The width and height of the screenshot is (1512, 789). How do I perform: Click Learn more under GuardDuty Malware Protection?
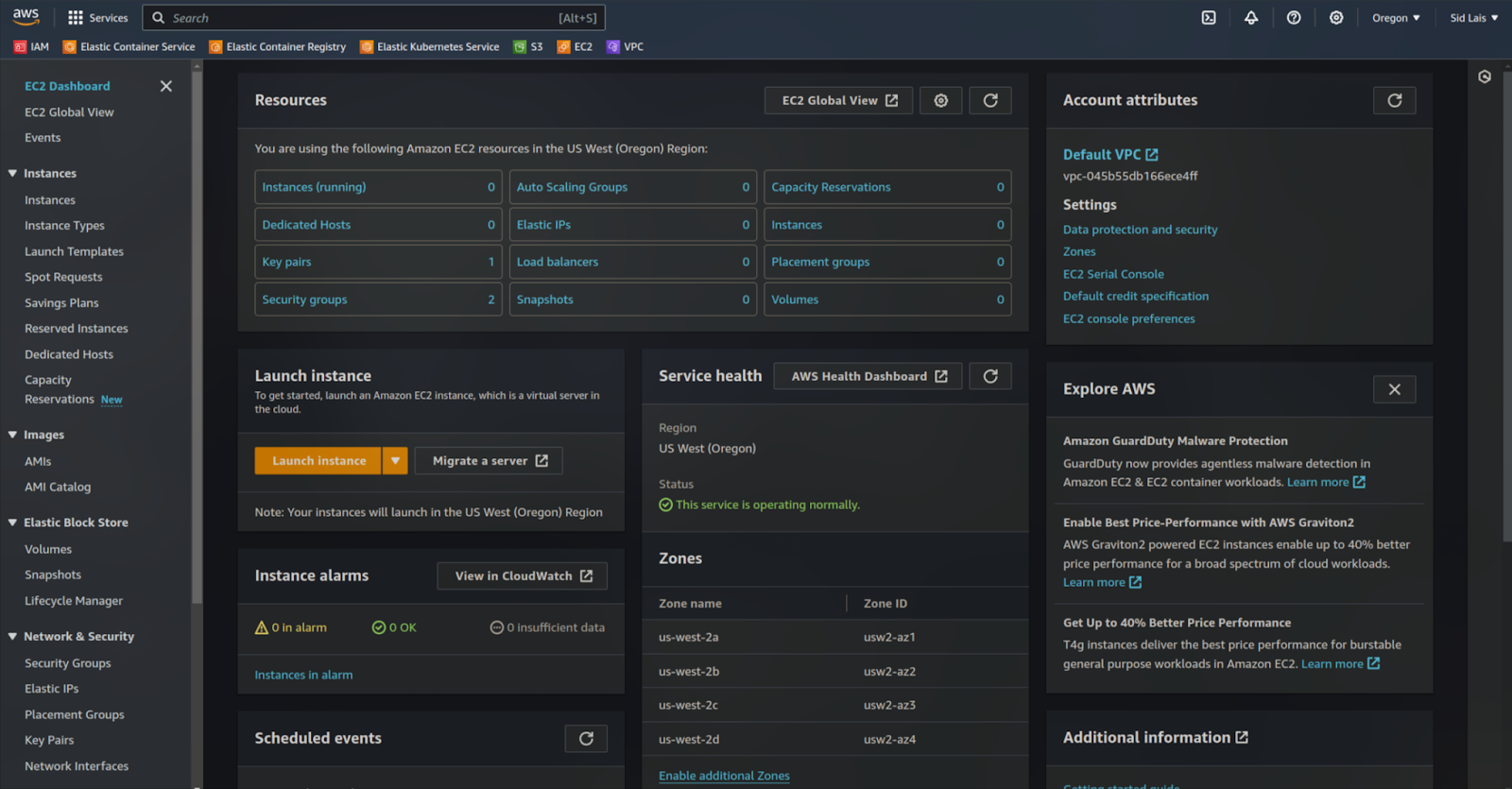coord(1326,482)
